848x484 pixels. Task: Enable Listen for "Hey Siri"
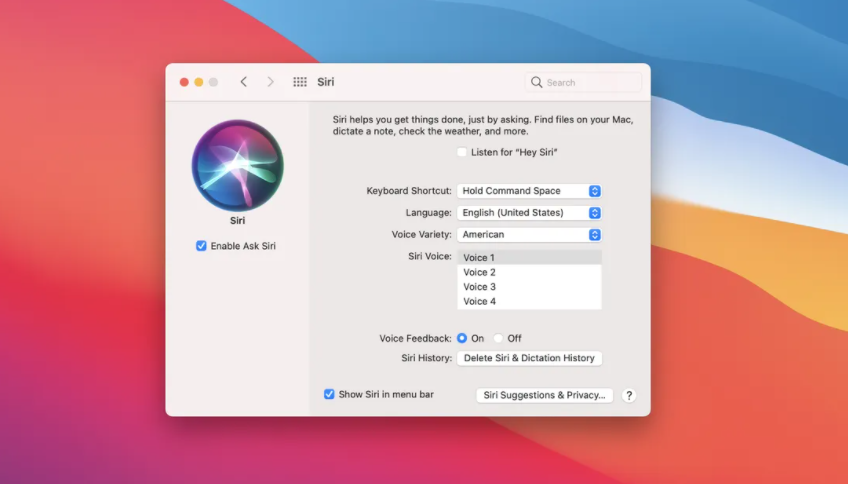[461, 153]
